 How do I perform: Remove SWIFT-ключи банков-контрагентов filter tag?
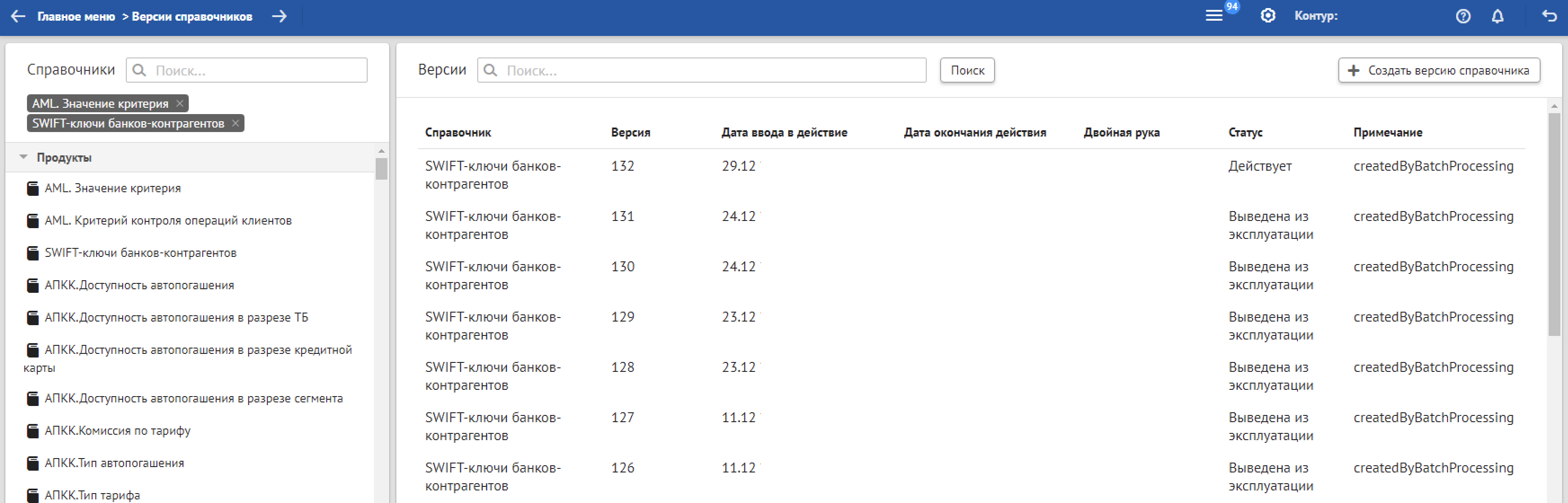[235, 124]
